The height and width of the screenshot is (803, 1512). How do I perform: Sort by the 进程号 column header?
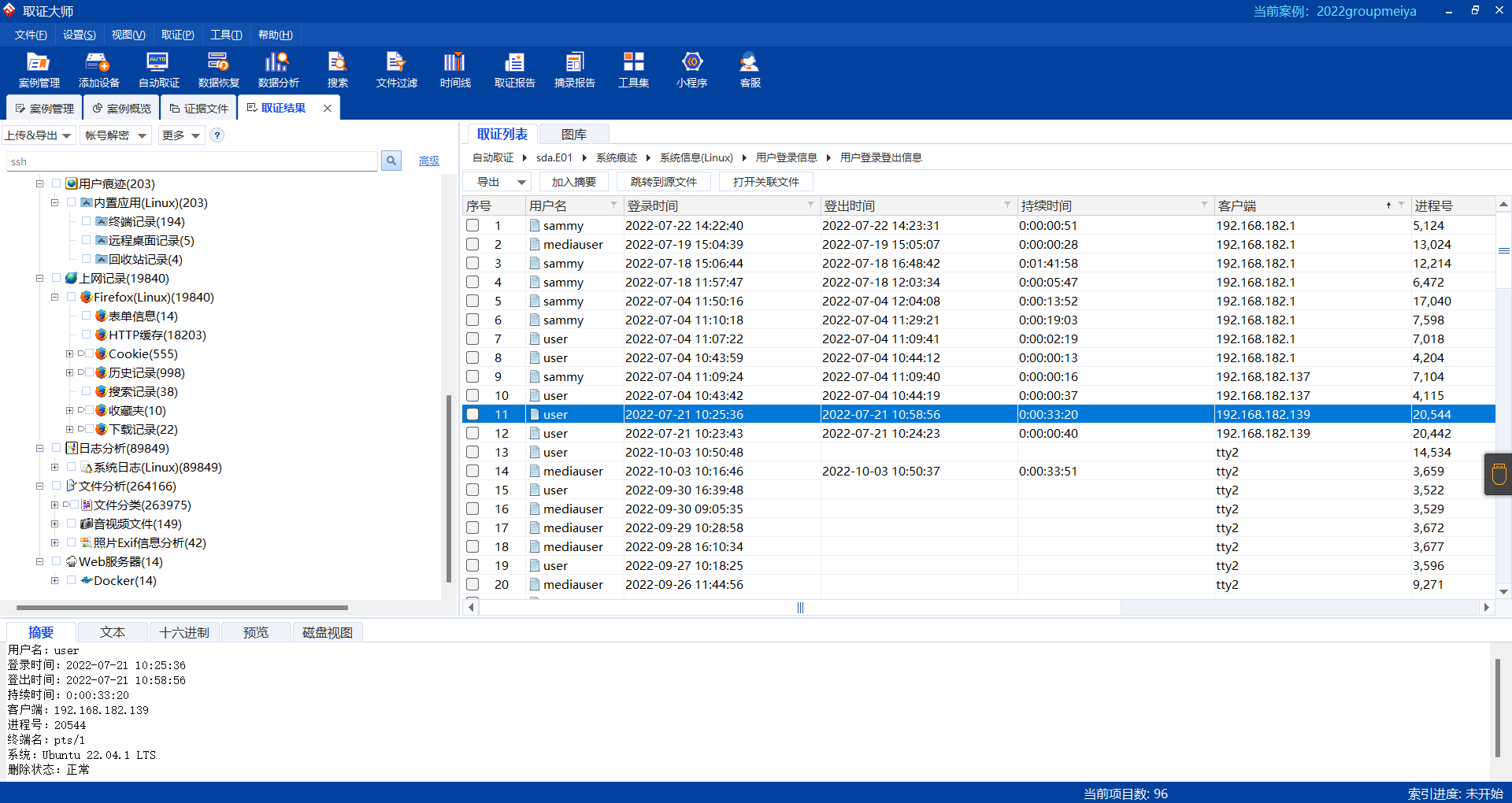(x=1452, y=205)
